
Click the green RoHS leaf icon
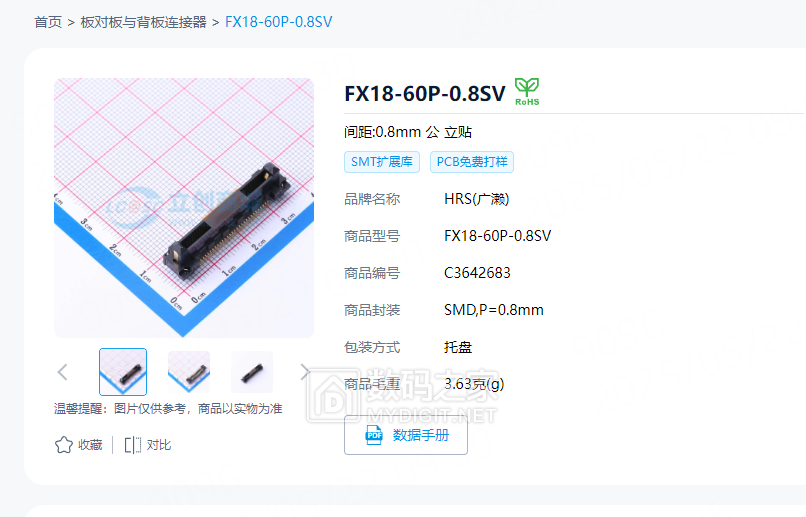(527, 91)
